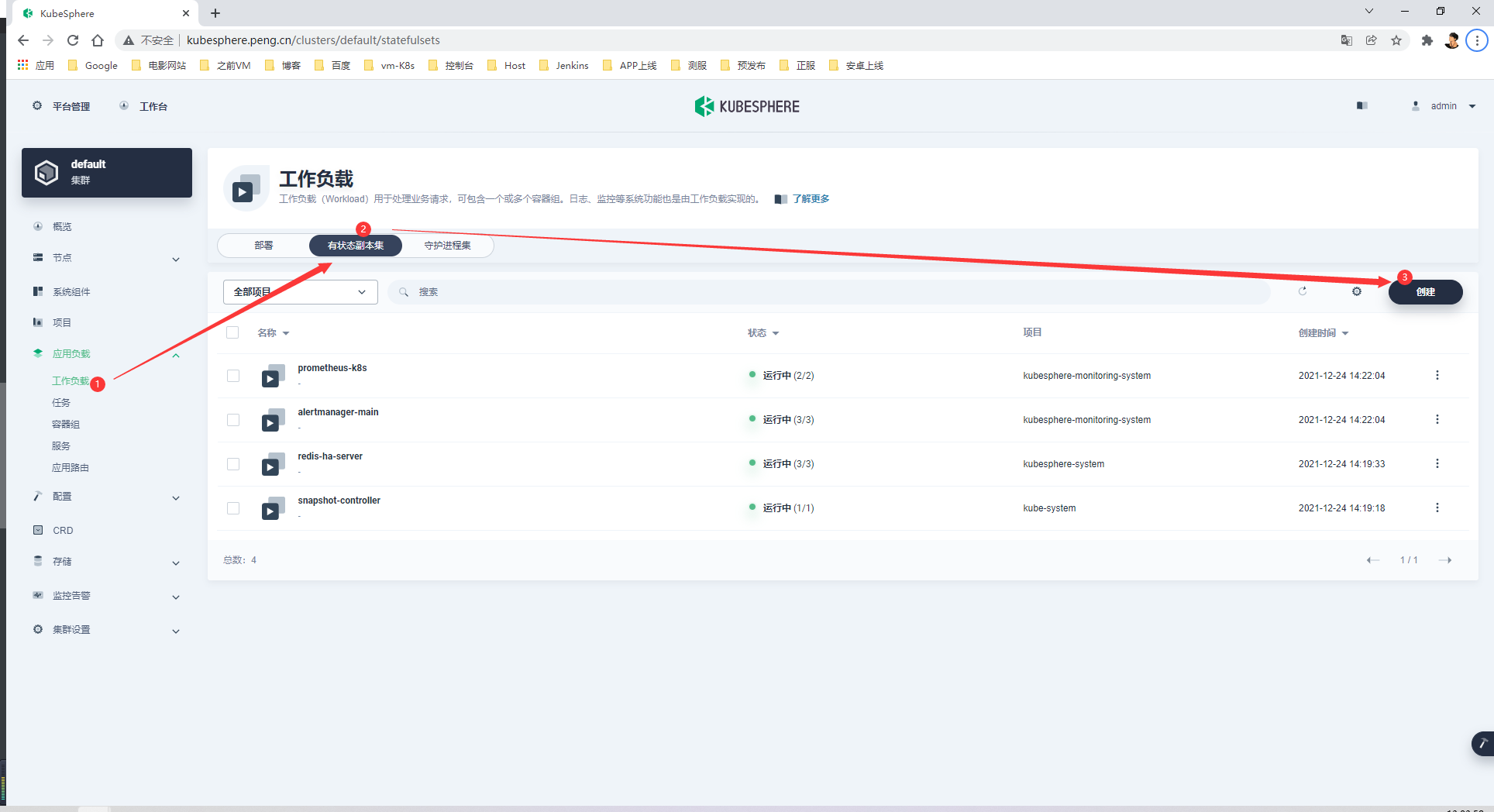Image resolution: width=1494 pixels, height=812 pixels.
Task: Bookmark this page with star icon
Action: tap(1396, 40)
